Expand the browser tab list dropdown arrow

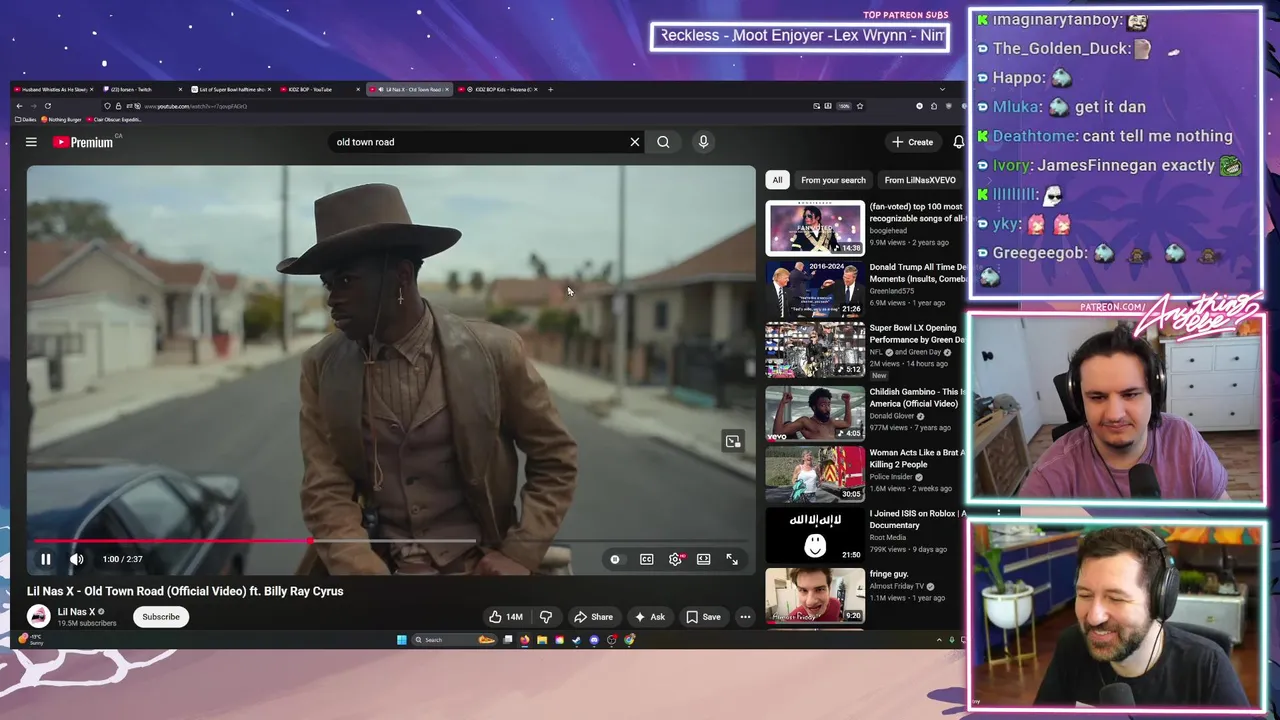coord(942,89)
